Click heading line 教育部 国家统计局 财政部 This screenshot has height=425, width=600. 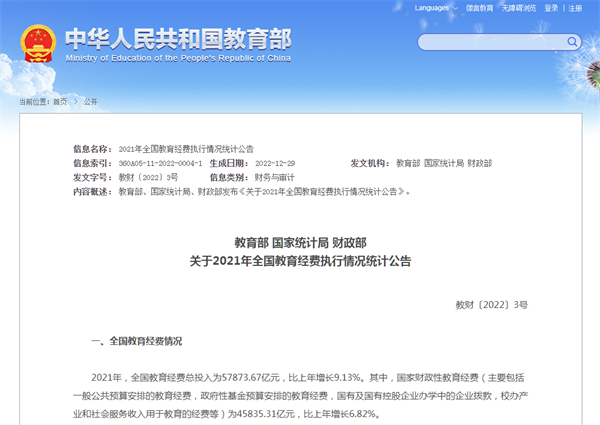click(x=300, y=243)
